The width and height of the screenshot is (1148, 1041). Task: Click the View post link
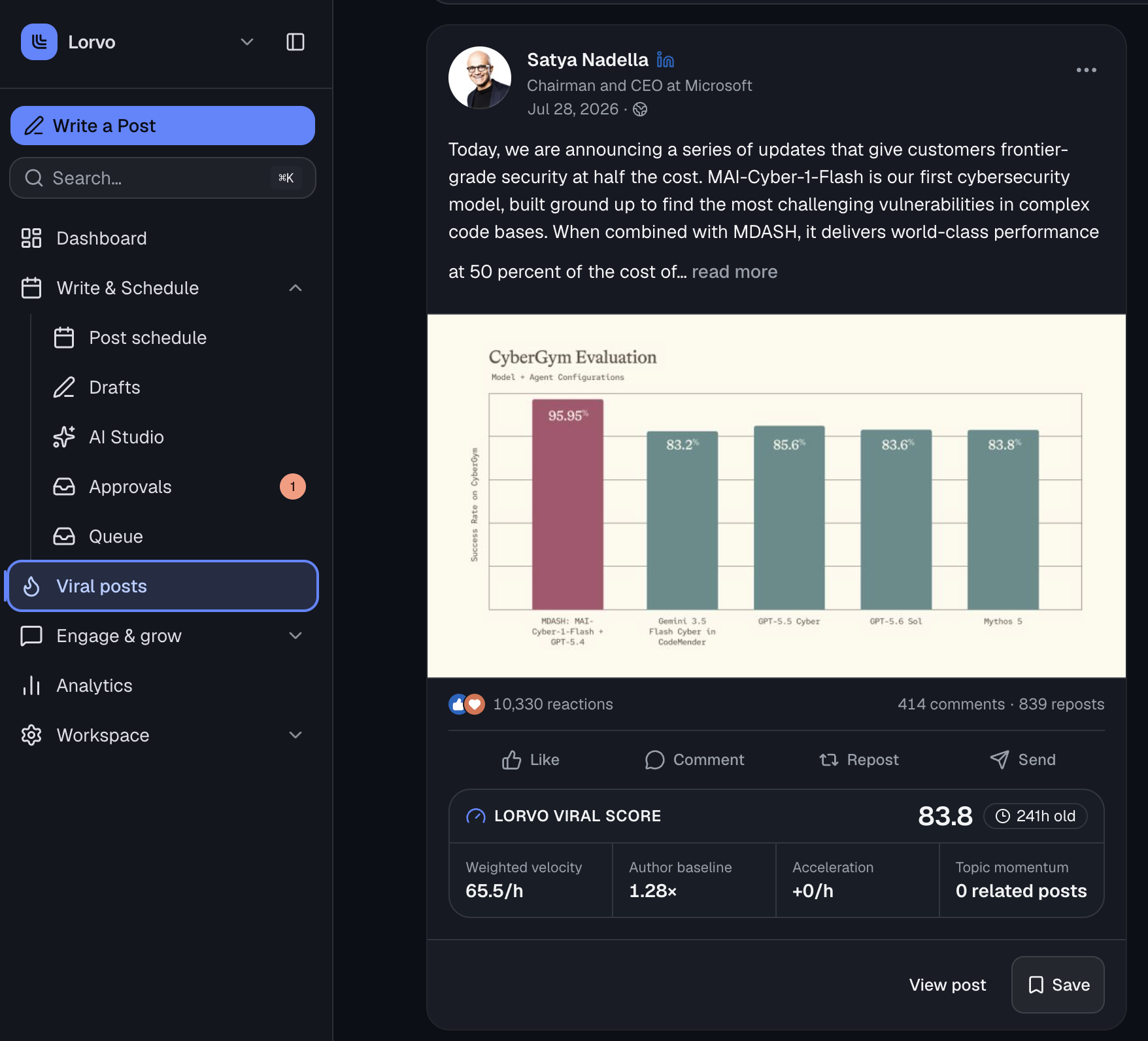pos(947,985)
